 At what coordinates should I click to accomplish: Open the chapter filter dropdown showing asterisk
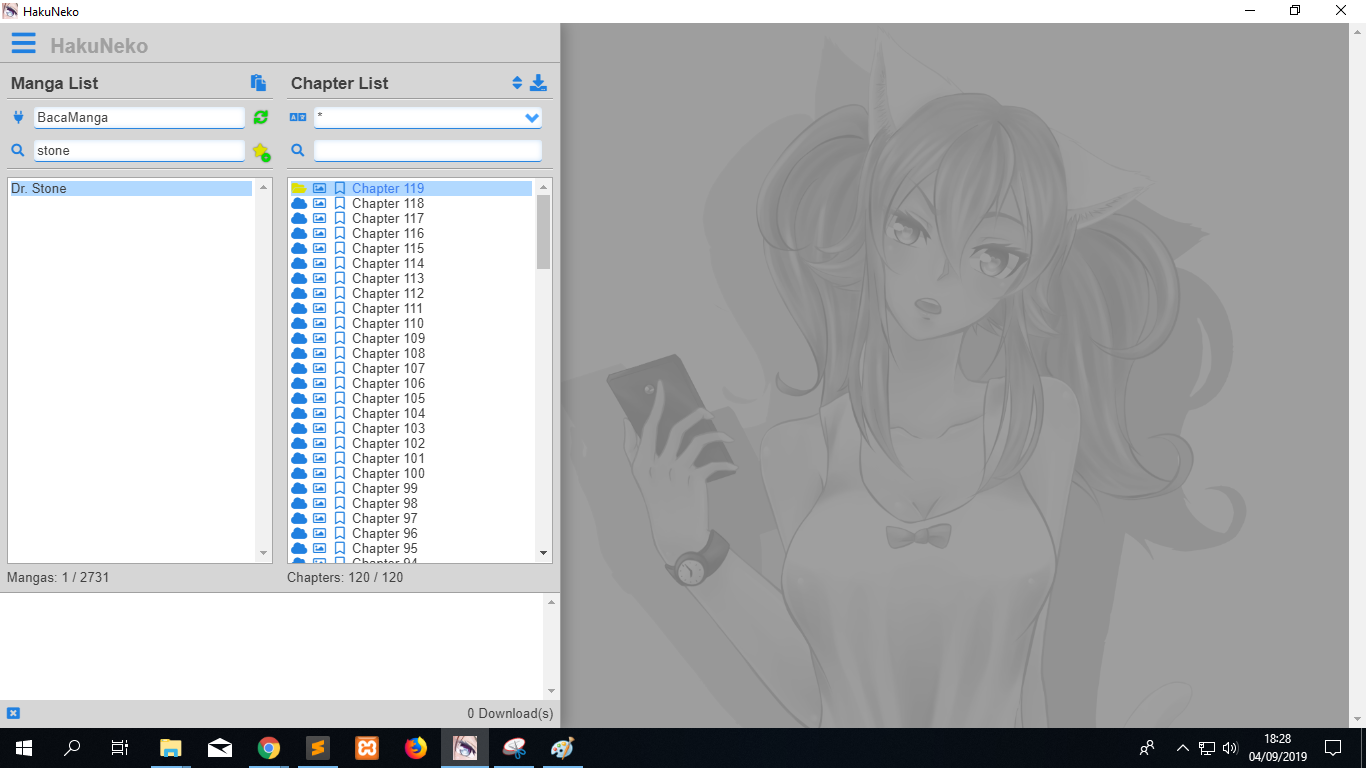(428, 117)
